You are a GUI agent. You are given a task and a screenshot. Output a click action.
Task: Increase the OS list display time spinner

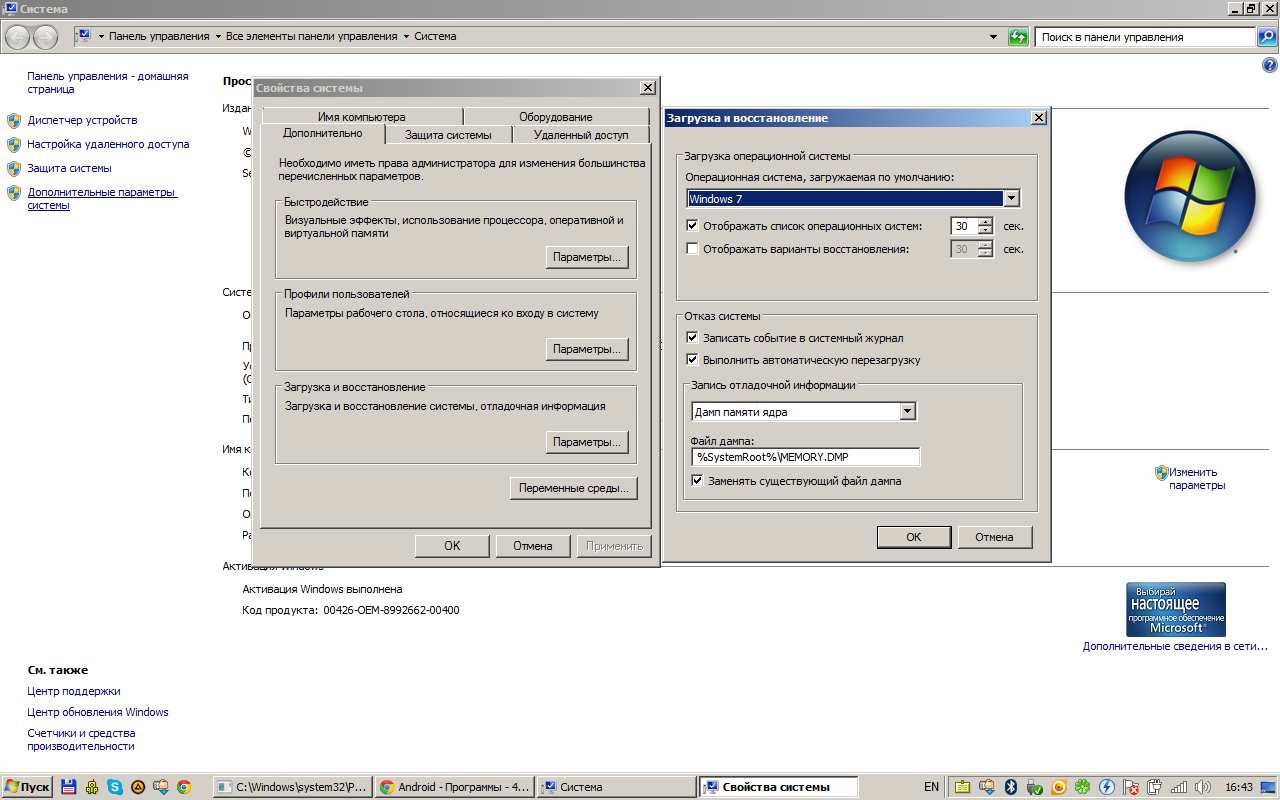pyautogui.click(x=986, y=222)
